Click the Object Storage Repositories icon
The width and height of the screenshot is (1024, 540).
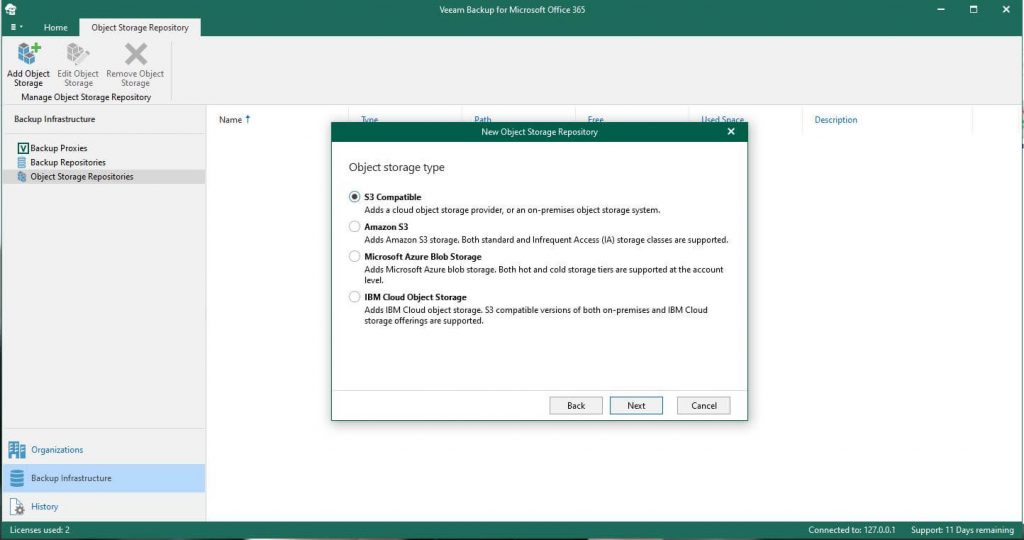pos(22,177)
